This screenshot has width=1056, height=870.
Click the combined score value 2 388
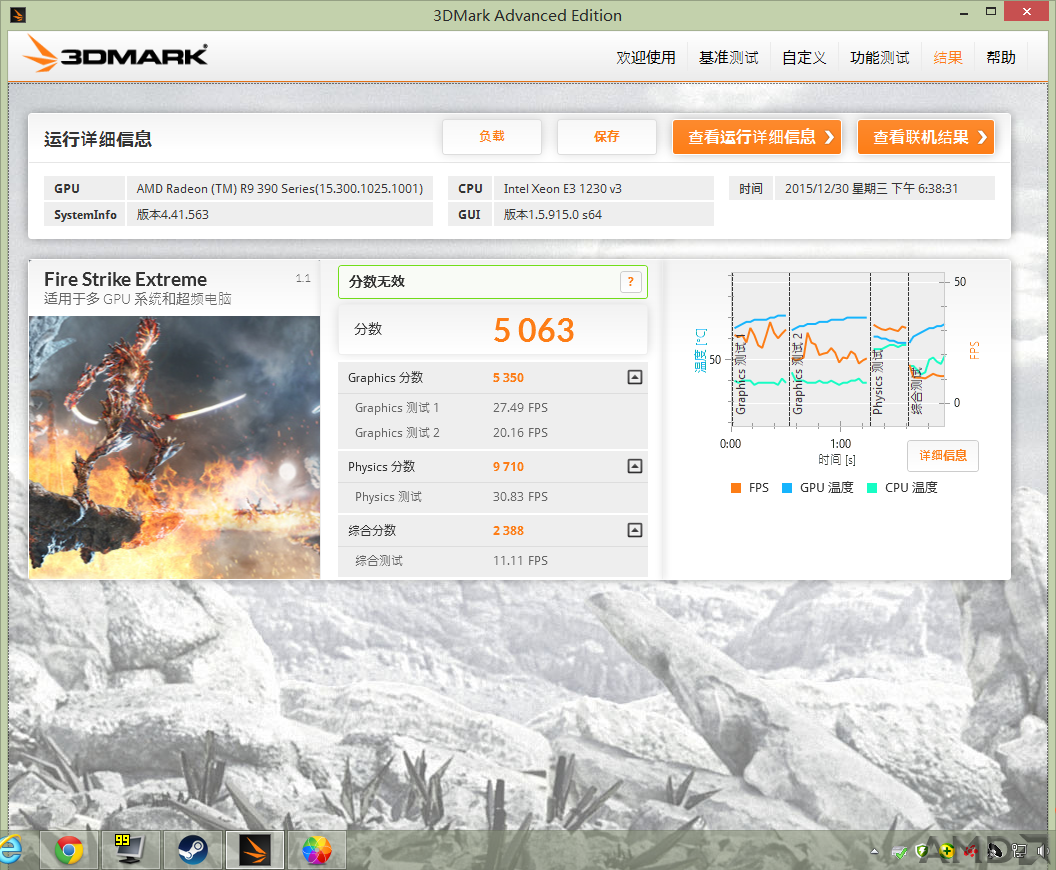[508, 531]
